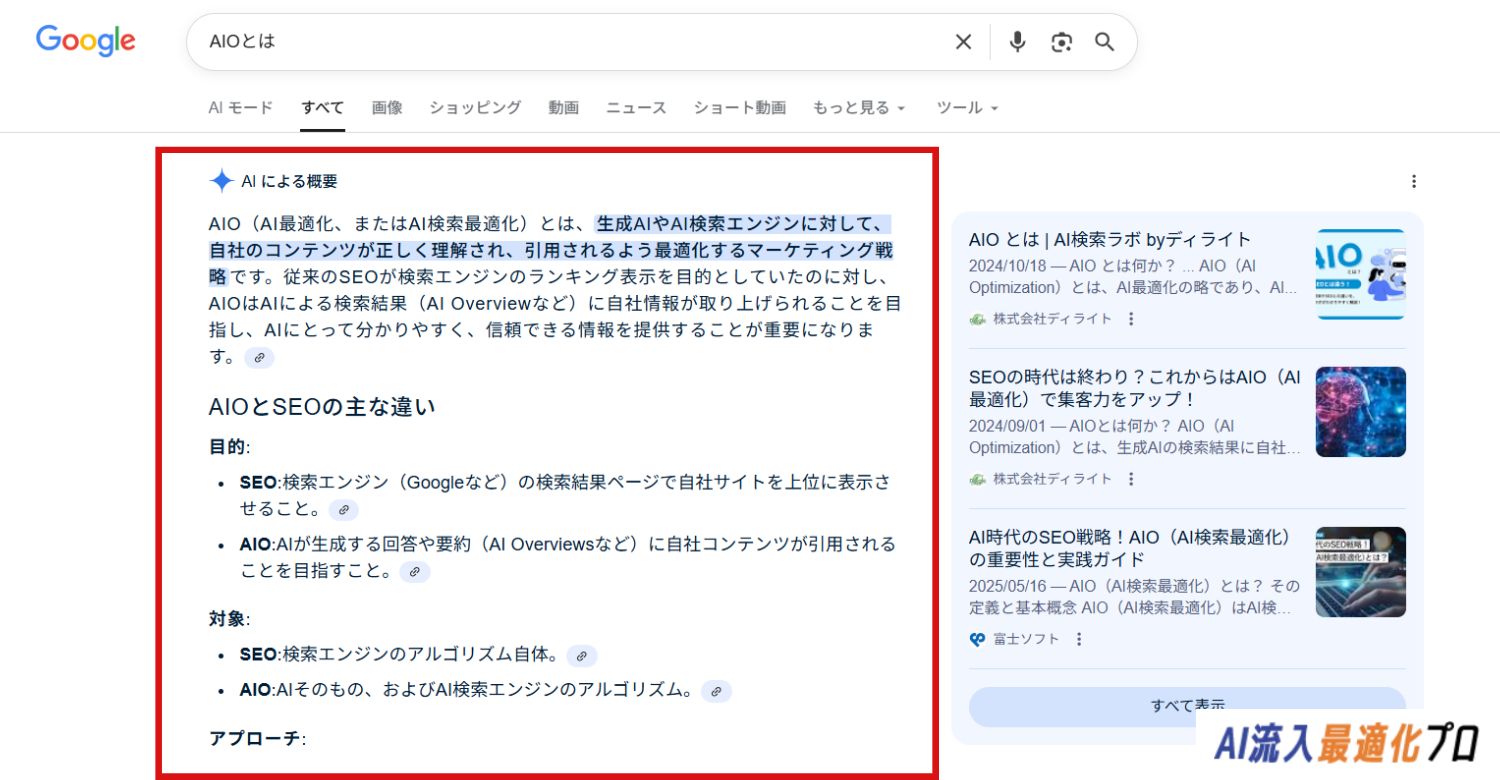Click the すべて表示 button
1500x780 pixels.
coord(1186,704)
